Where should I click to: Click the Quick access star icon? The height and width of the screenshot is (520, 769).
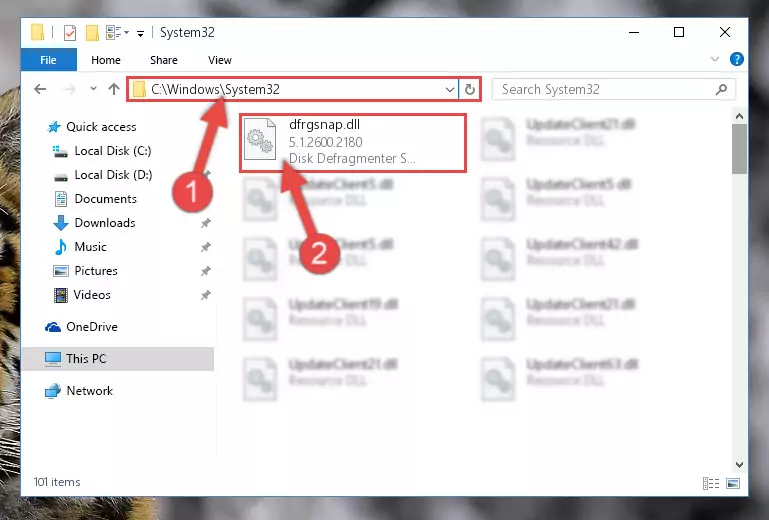point(54,127)
